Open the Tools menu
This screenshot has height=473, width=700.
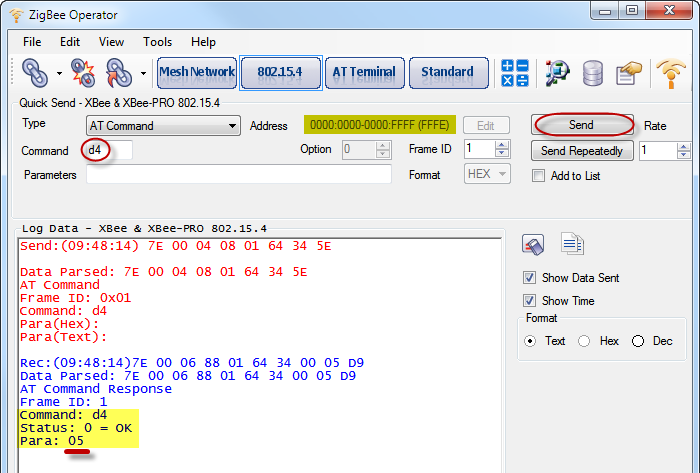point(157,42)
